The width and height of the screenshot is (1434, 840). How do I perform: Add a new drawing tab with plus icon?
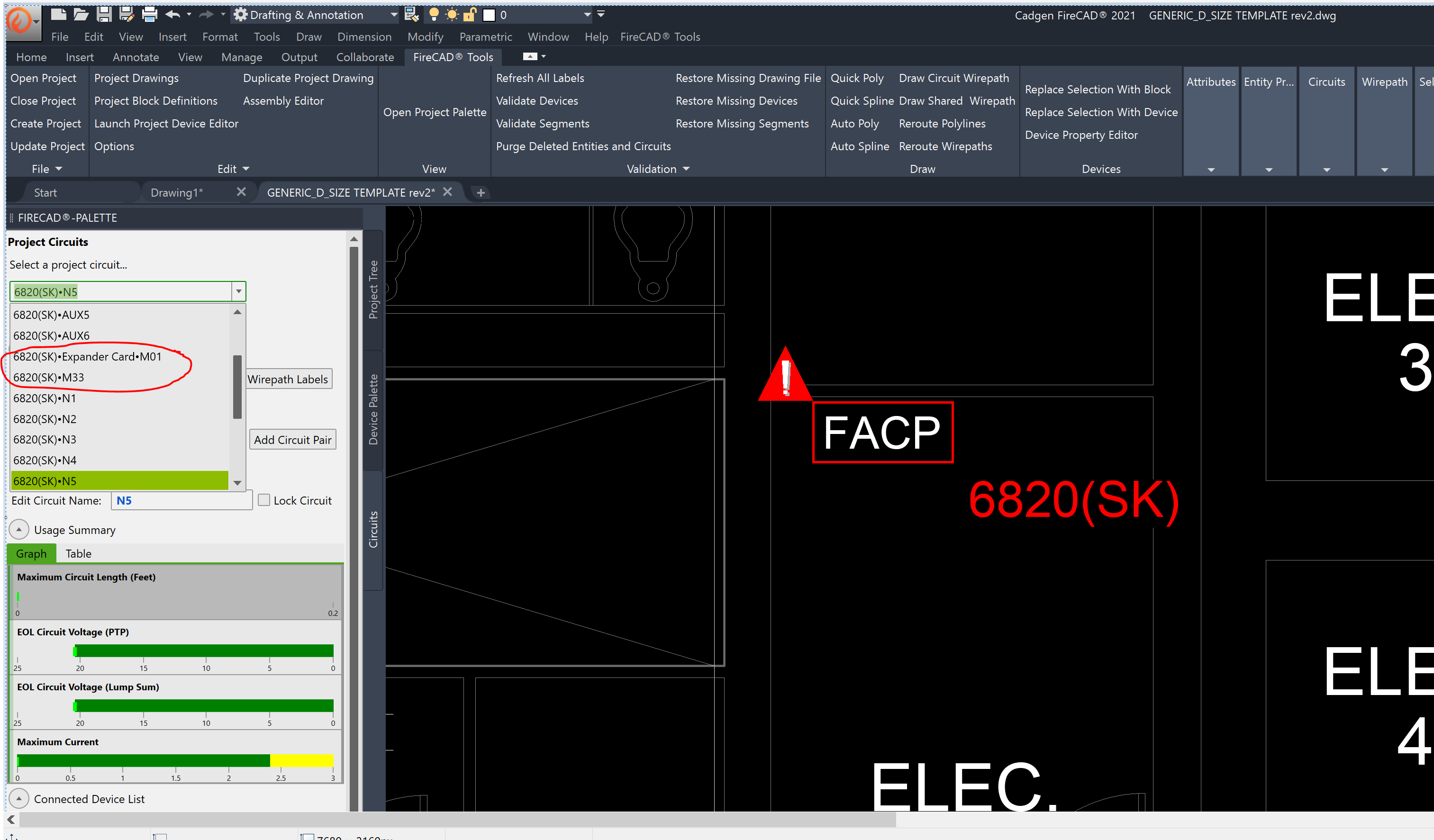(480, 193)
